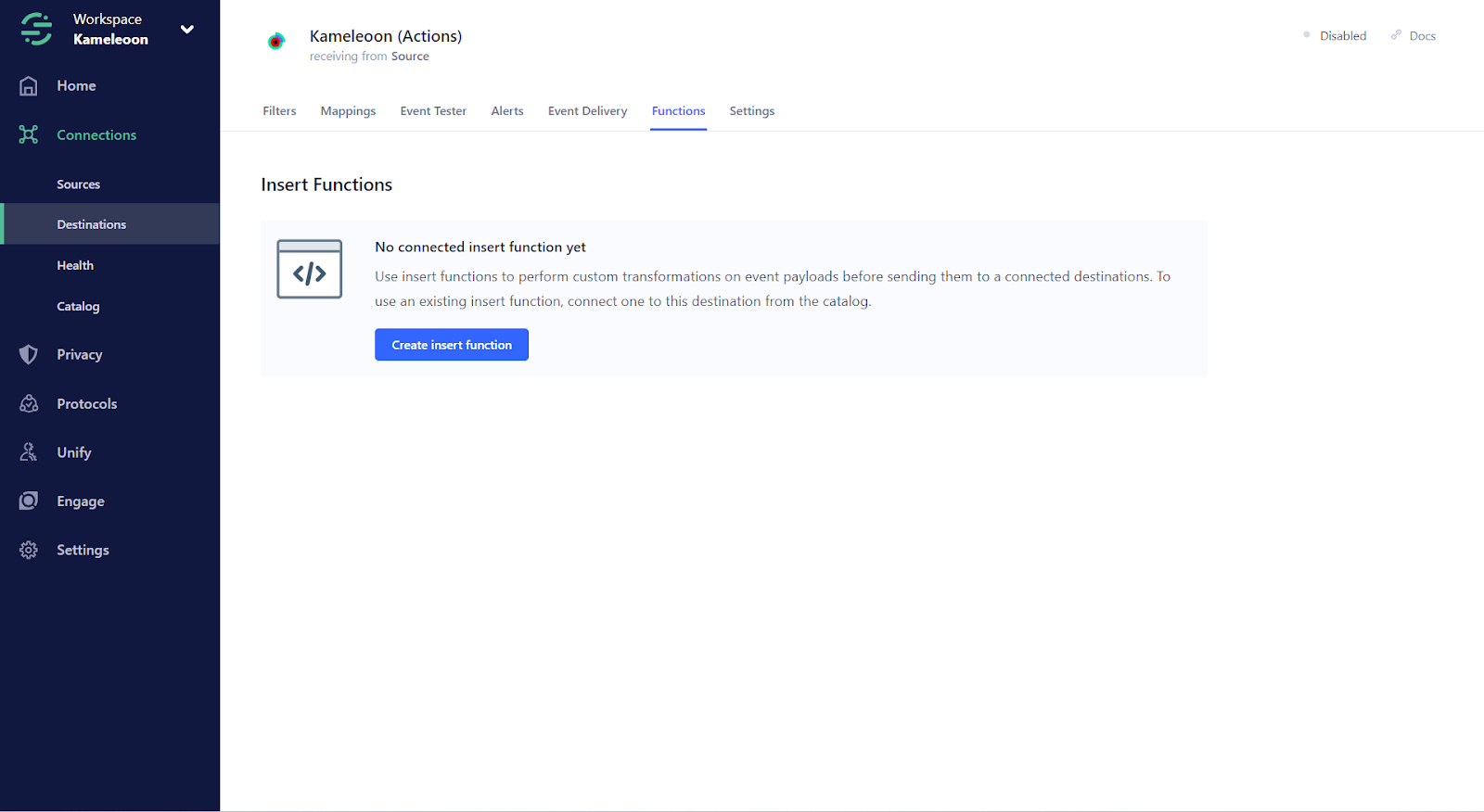Click the Docs link chain icon

(x=1396, y=35)
